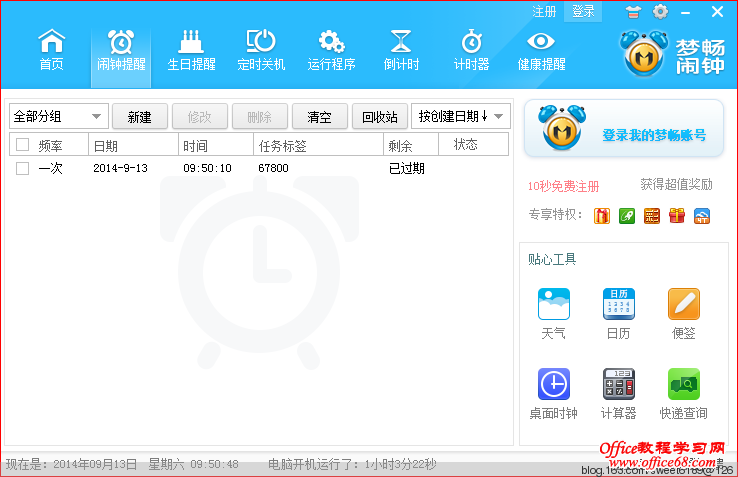The width and height of the screenshot is (738, 477).
Task: Select the 2014-9-13 date cell
Action: point(120,168)
